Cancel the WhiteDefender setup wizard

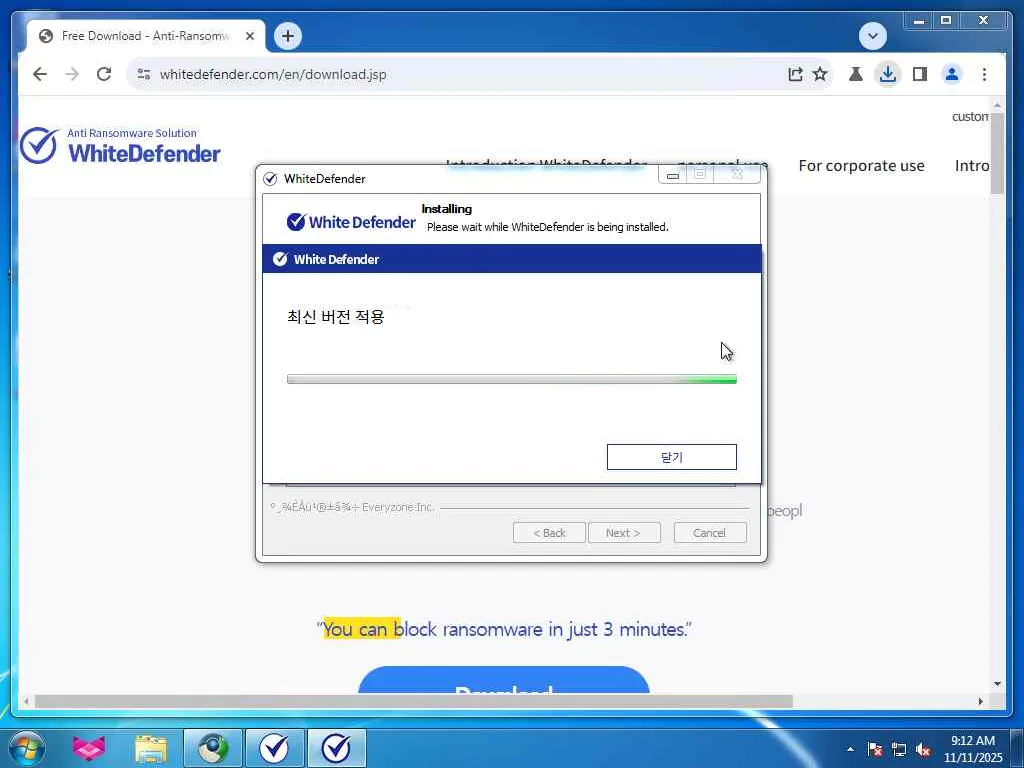click(710, 533)
